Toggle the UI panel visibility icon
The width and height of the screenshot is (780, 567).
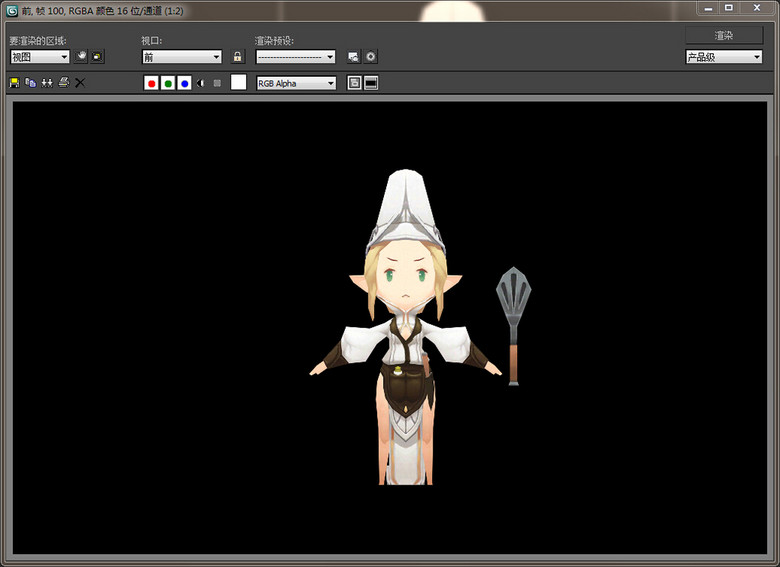[371, 83]
